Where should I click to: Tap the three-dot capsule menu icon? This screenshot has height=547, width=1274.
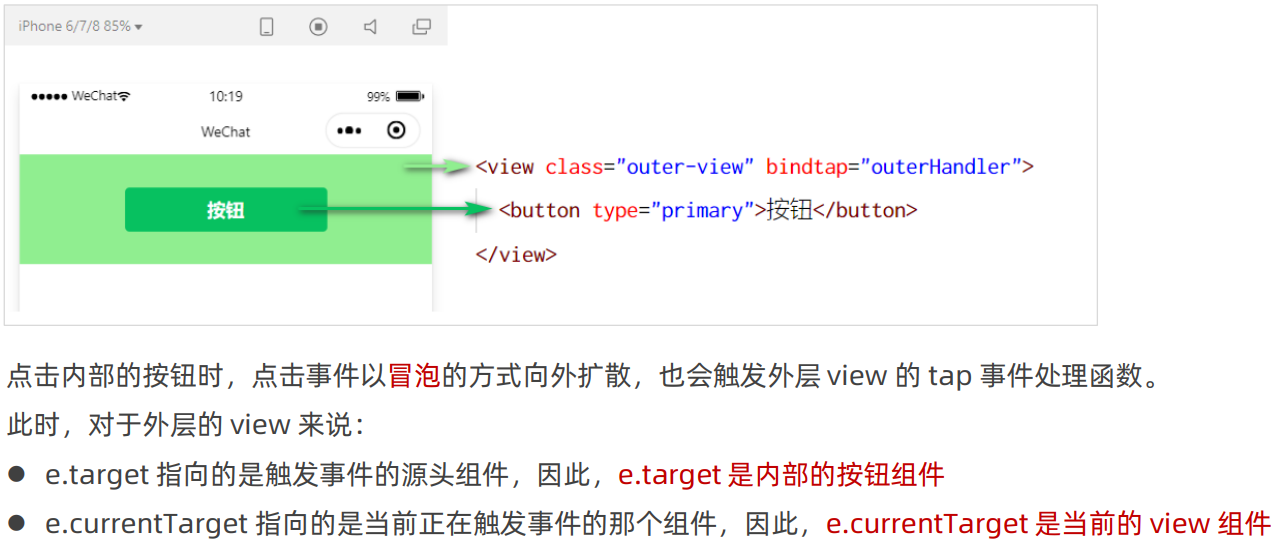[x=348, y=131]
